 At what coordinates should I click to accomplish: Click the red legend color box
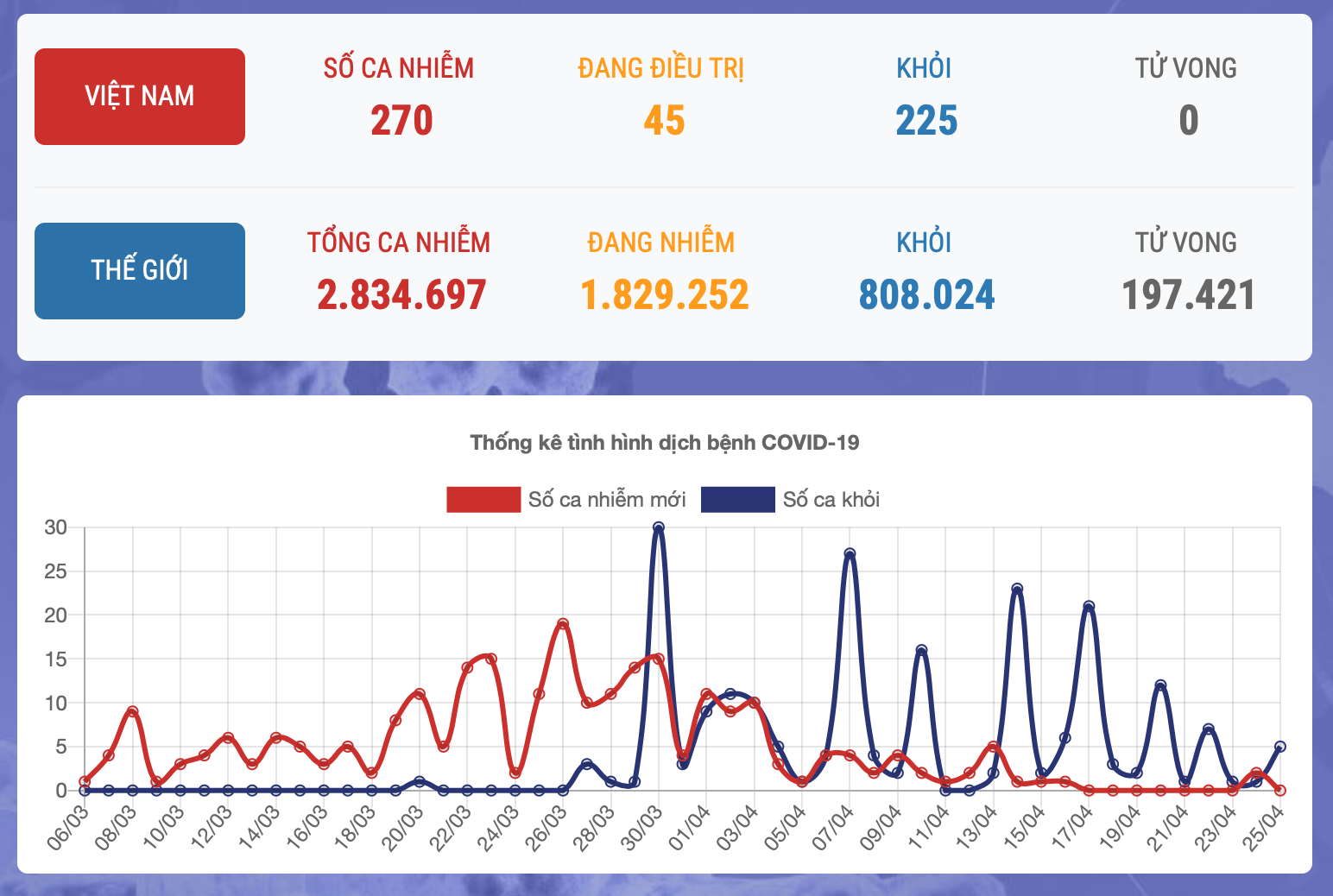[x=483, y=500]
